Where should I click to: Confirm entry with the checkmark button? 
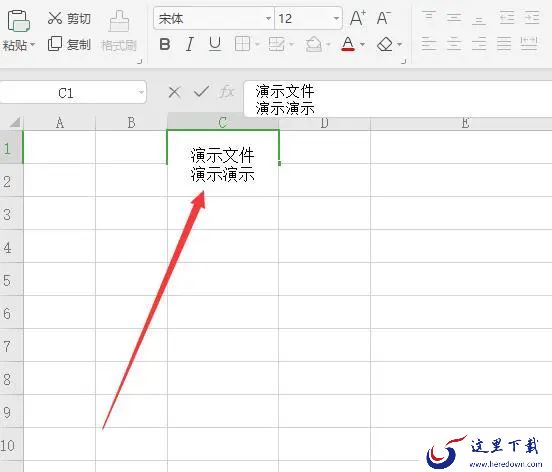point(201,92)
